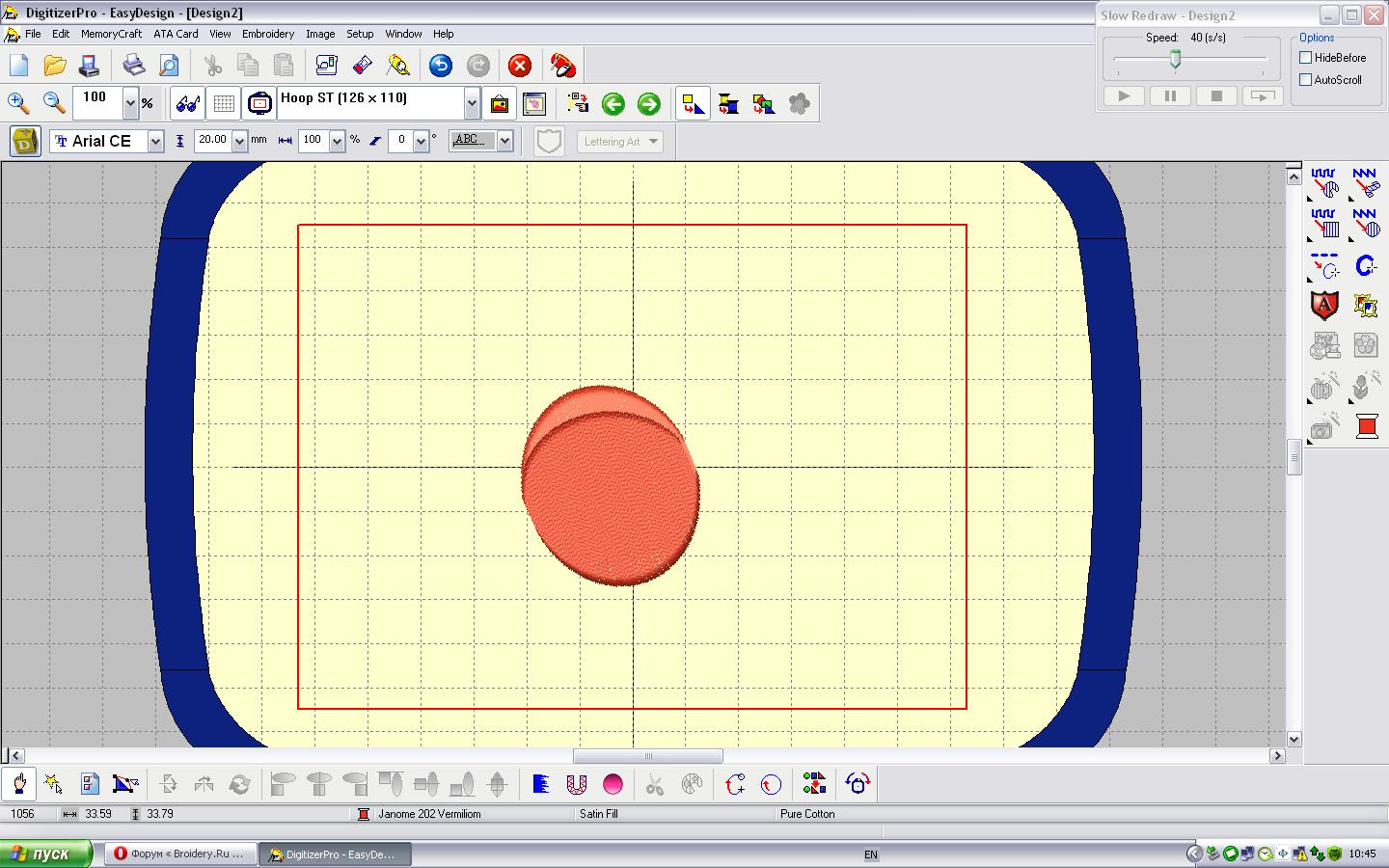The height and width of the screenshot is (868, 1389).
Task: Open the MemoryCraft menu
Action: tap(111, 34)
